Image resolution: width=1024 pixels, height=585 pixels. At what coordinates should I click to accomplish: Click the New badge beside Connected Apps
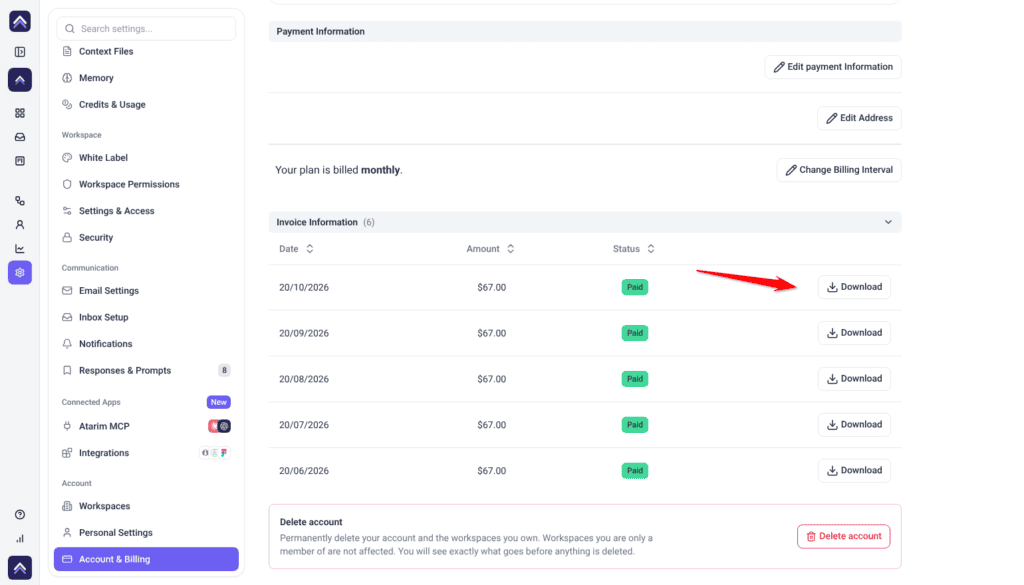tap(219, 402)
